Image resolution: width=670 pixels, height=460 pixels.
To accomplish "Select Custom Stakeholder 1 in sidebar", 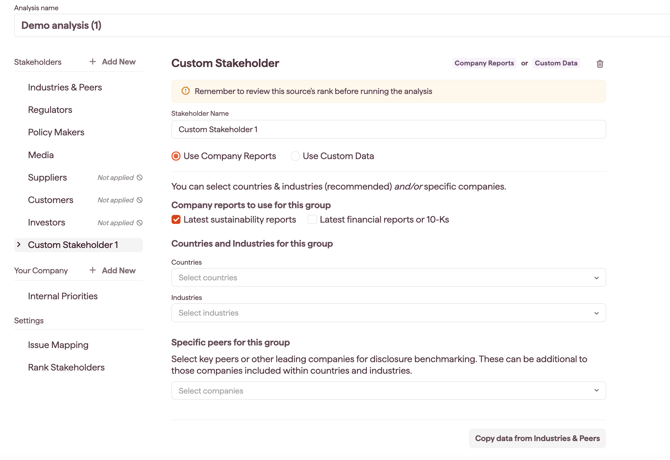I will tap(78, 245).
